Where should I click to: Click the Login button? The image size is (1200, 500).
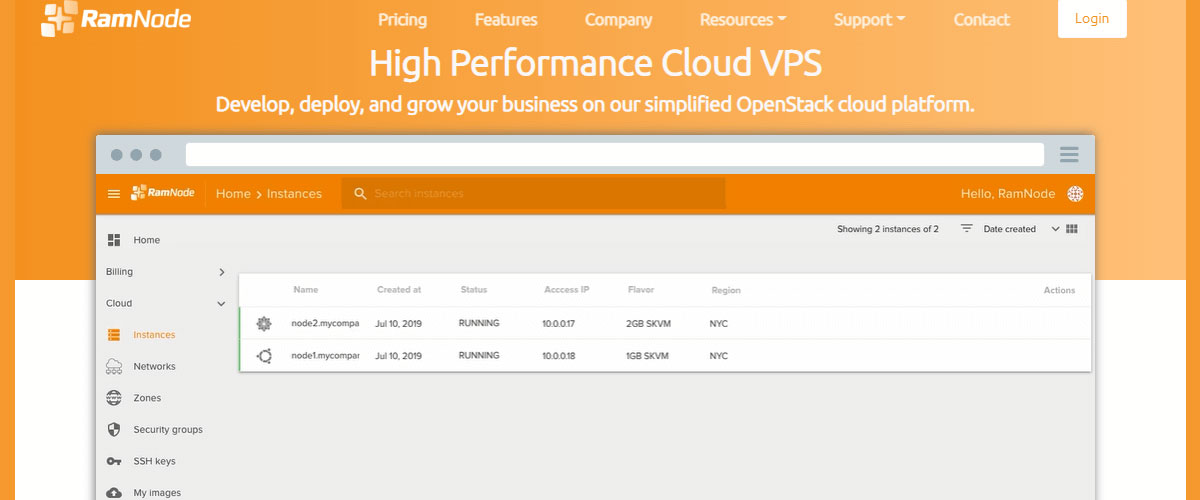(x=1092, y=19)
